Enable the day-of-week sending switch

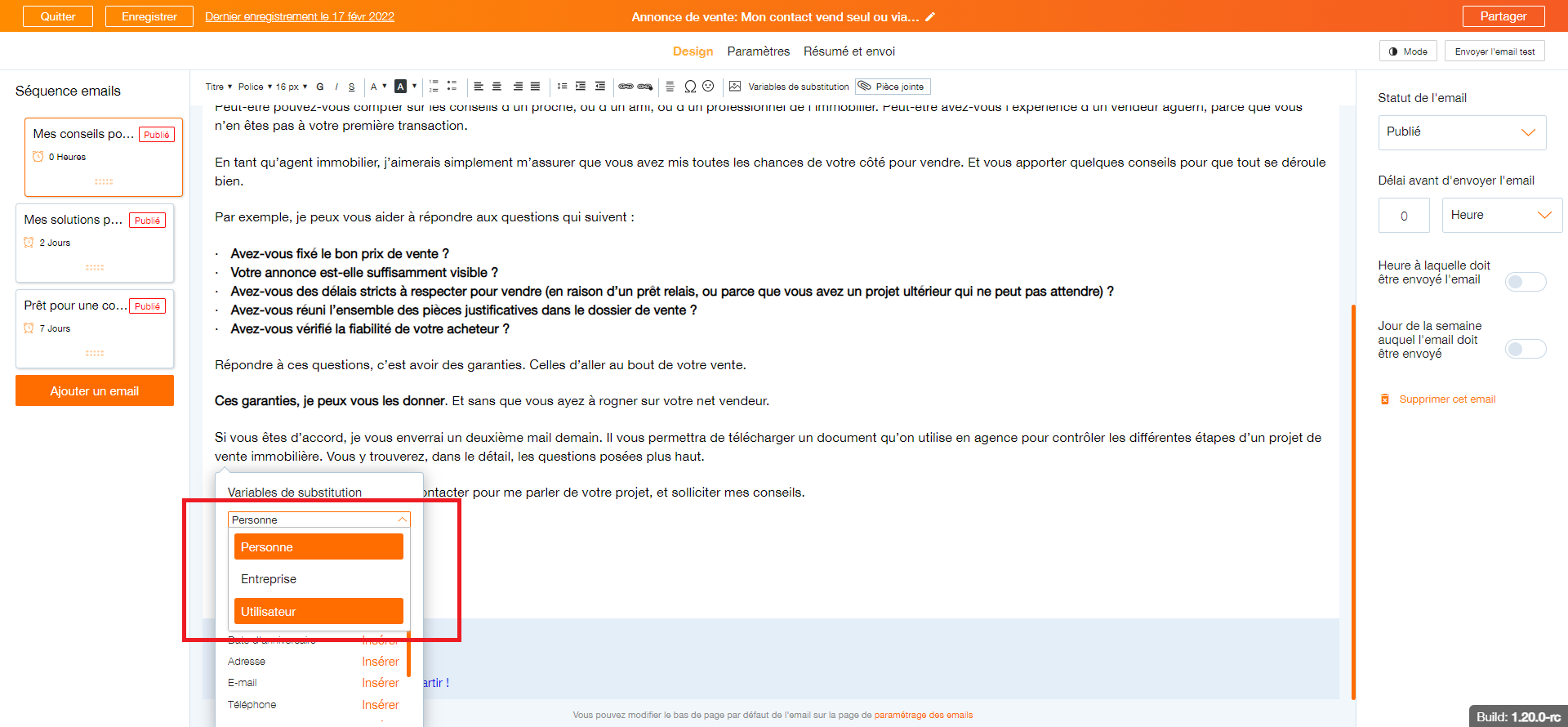tap(1526, 349)
